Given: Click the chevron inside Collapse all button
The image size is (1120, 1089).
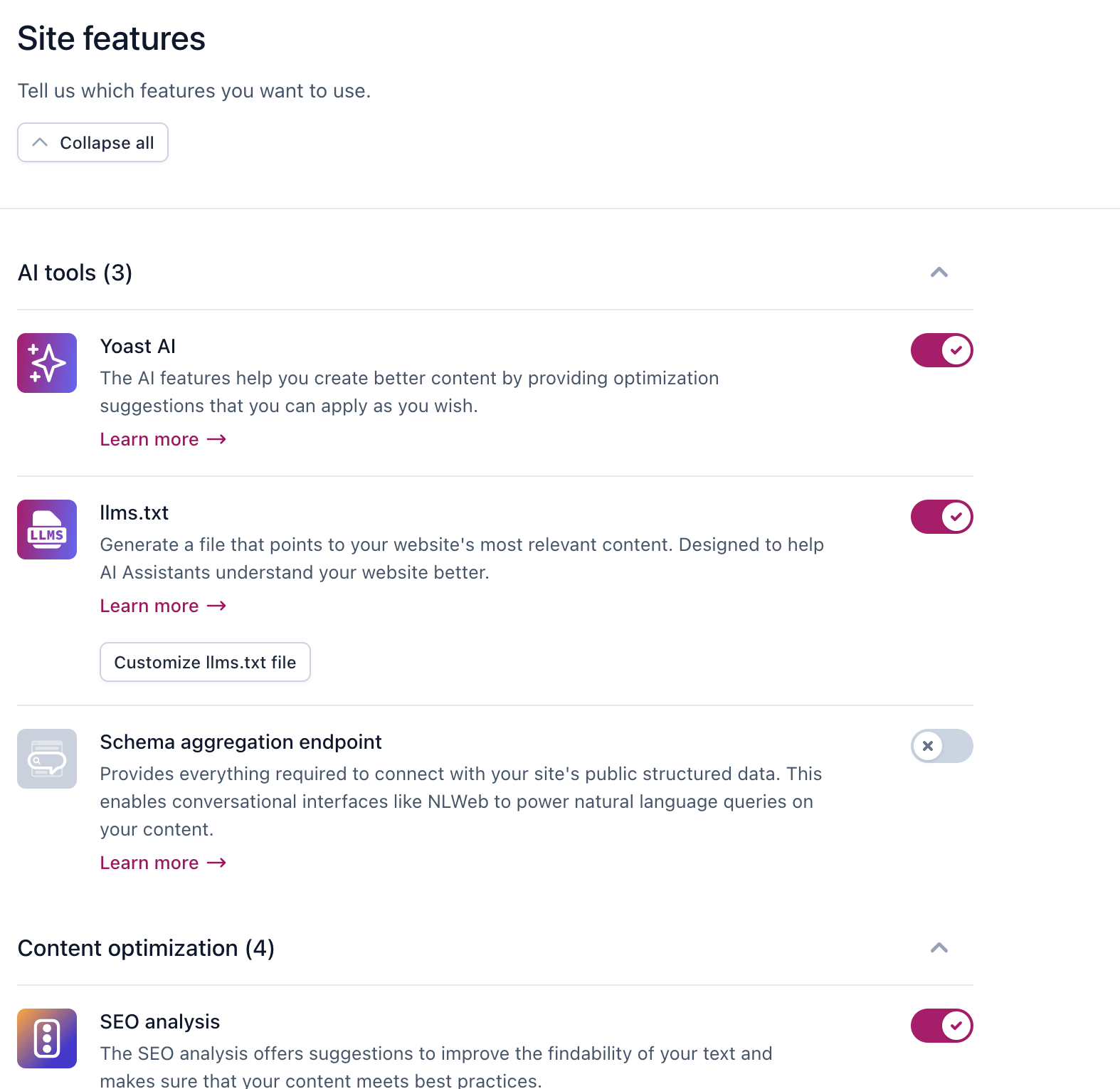Looking at the screenshot, I should (x=41, y=142).
